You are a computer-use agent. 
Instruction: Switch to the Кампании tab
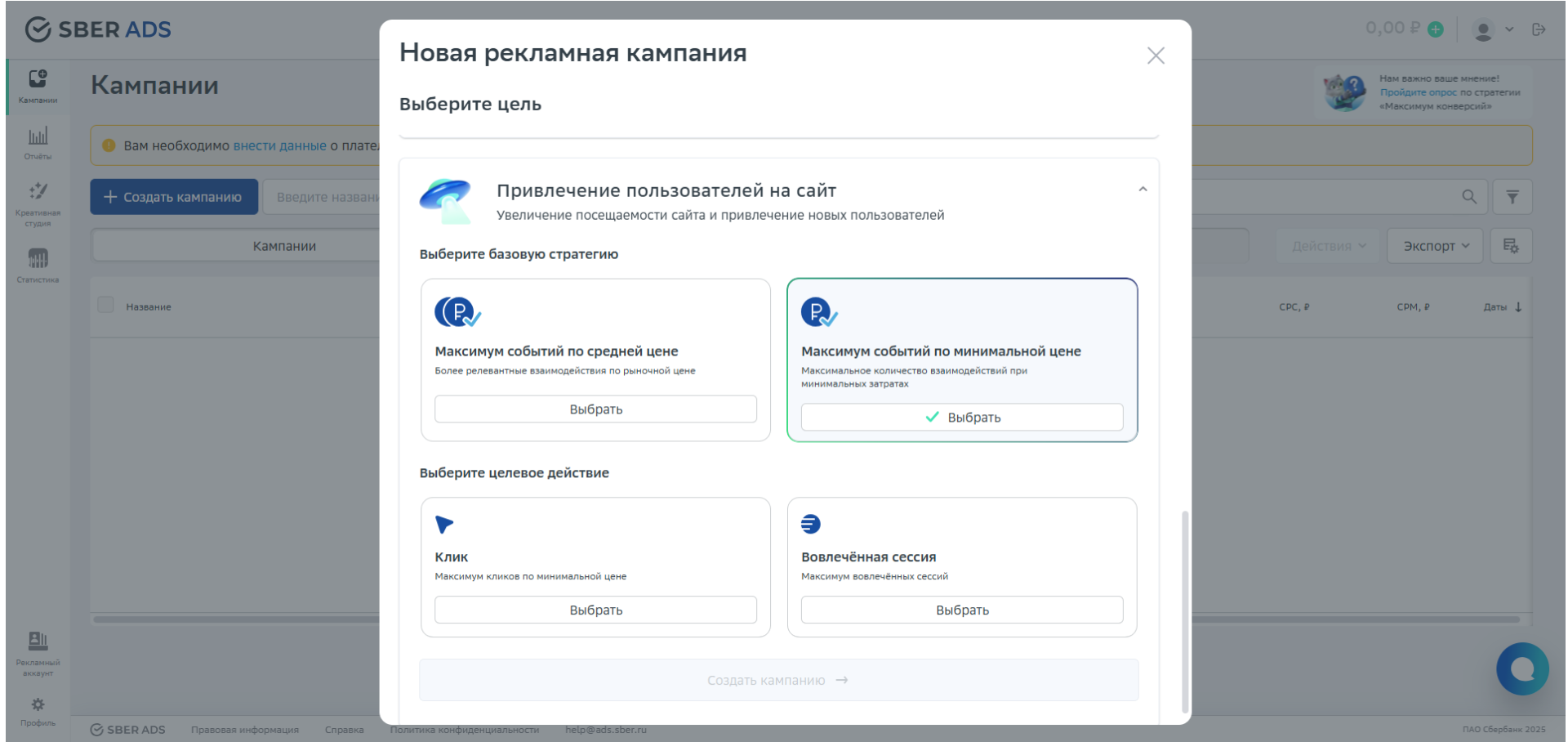[x=284, y=245]
